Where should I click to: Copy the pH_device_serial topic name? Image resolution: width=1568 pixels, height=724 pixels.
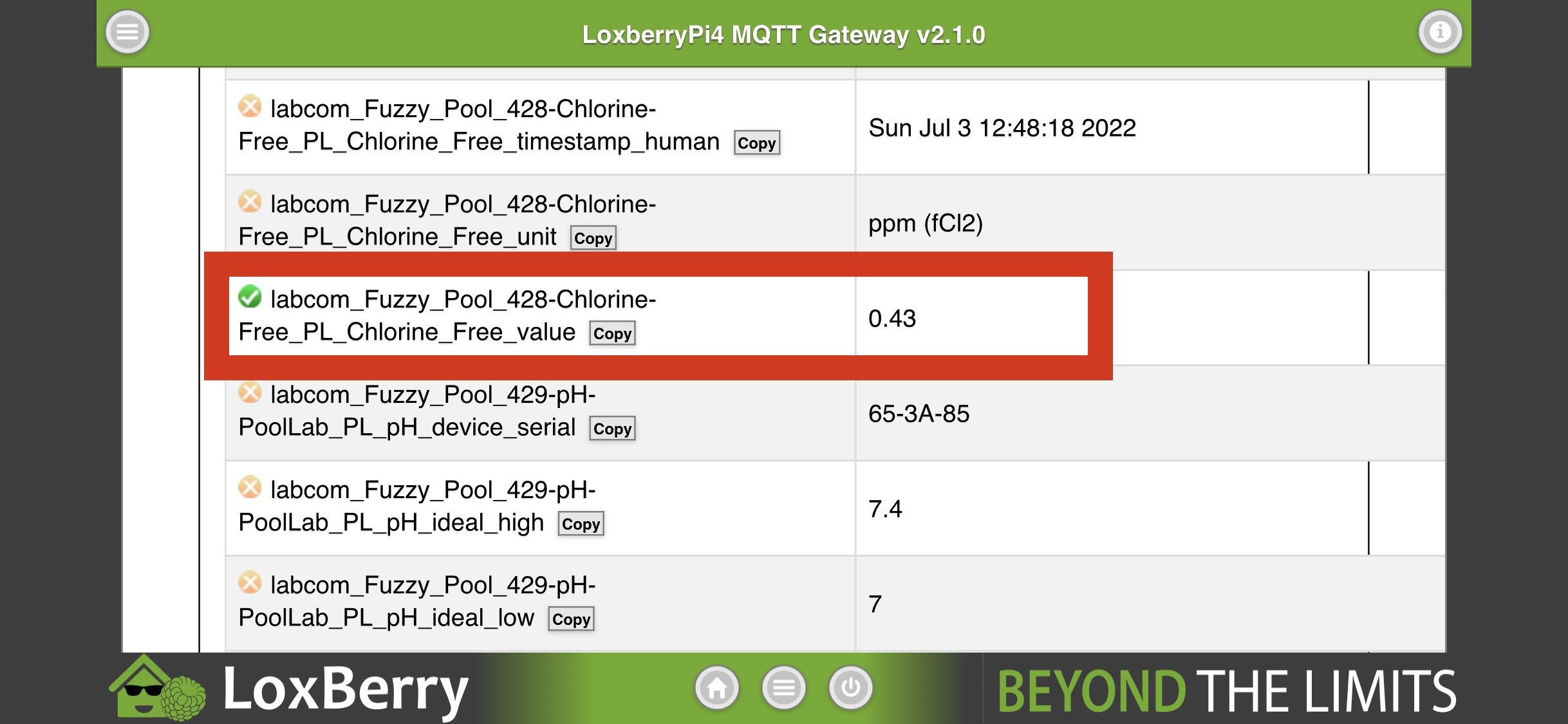612,429
